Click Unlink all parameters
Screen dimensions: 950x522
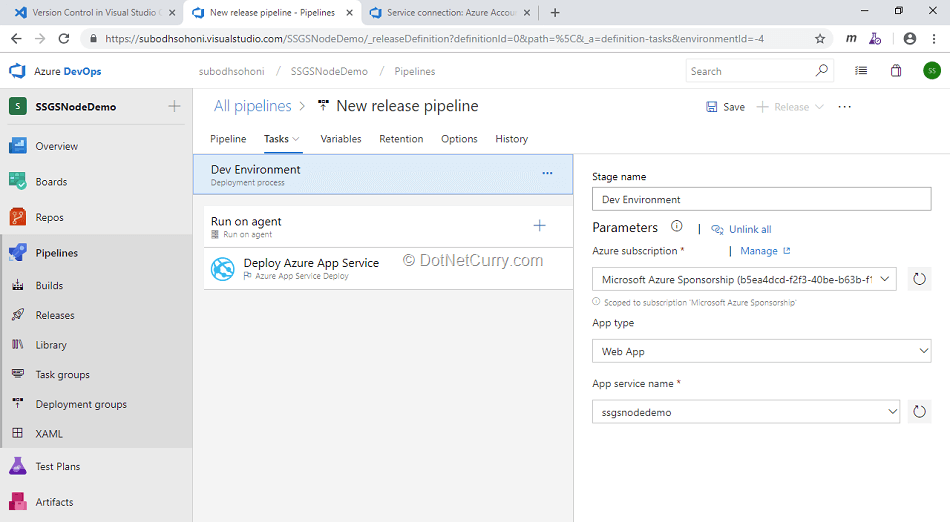pos(742,229)
